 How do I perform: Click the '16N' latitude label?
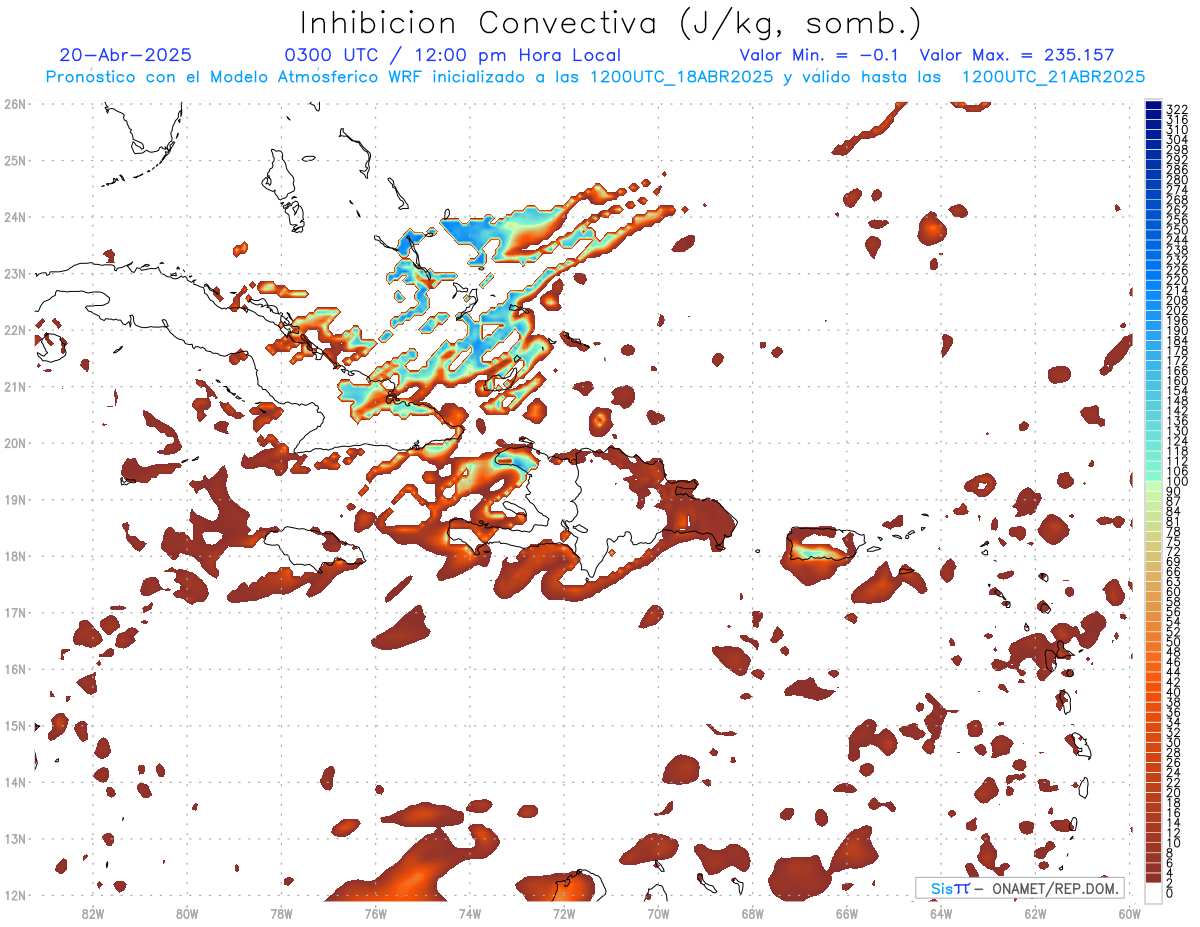click(x=15, y=669)
